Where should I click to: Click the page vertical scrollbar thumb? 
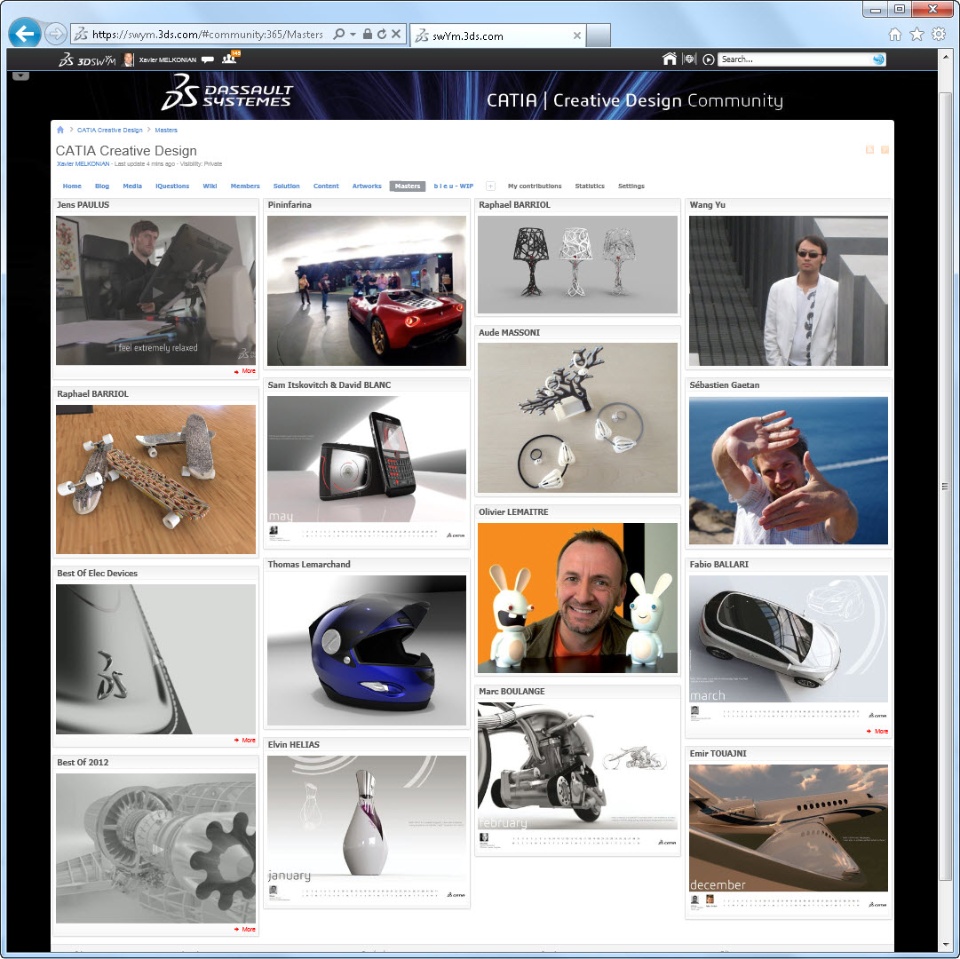[945, 487]
